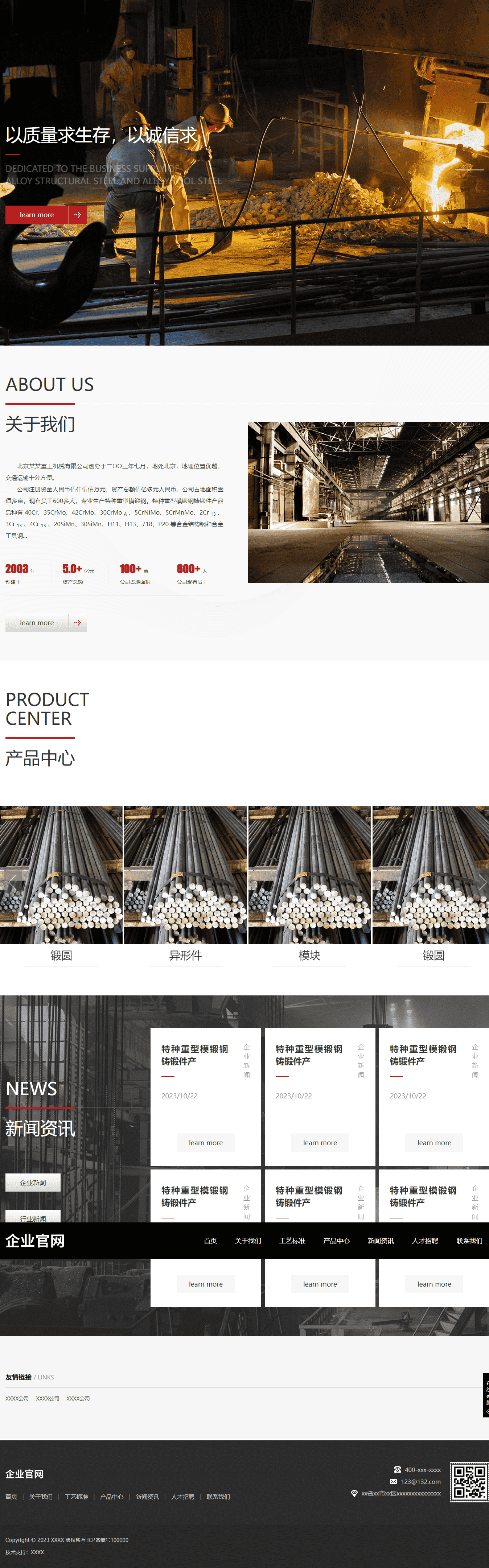Click the 600+ employees statistic
489x1568 pixels.
(192, 573)
